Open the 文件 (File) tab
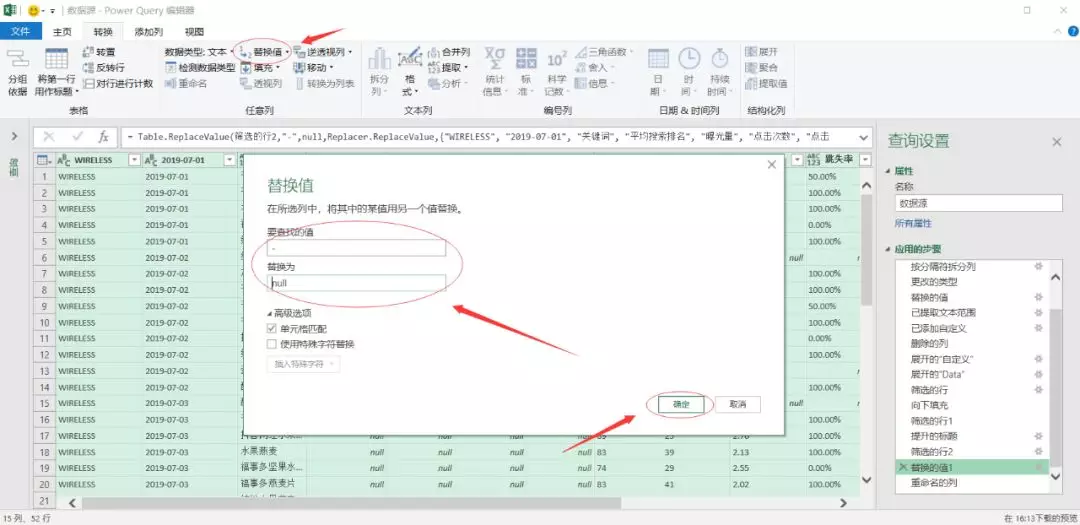The height and width of the screenshot is (525, 1080). coord(21,32)
